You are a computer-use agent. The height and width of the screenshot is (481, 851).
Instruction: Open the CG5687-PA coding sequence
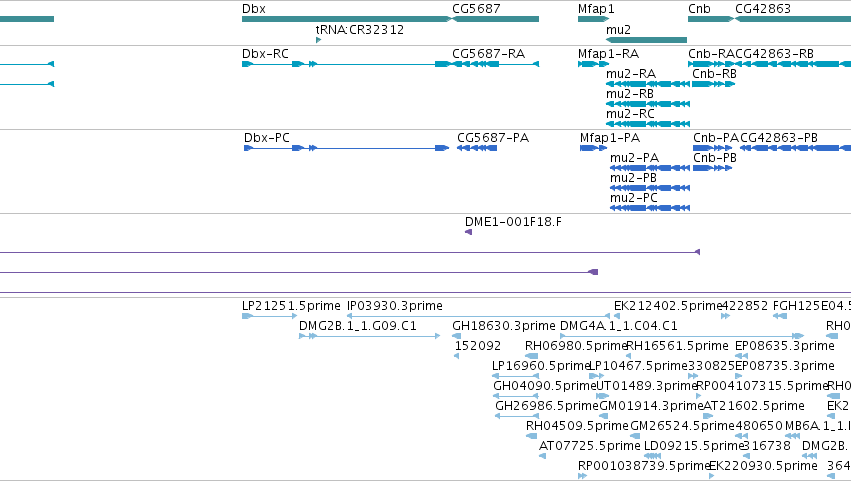click(477, 148)
